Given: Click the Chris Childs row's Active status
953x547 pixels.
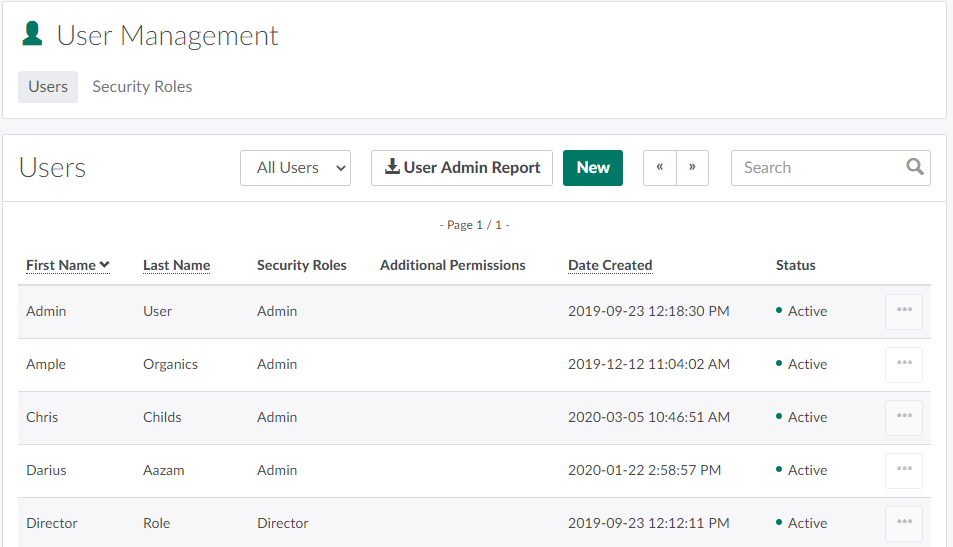Looking at the screenshot, I should [806, 417].
